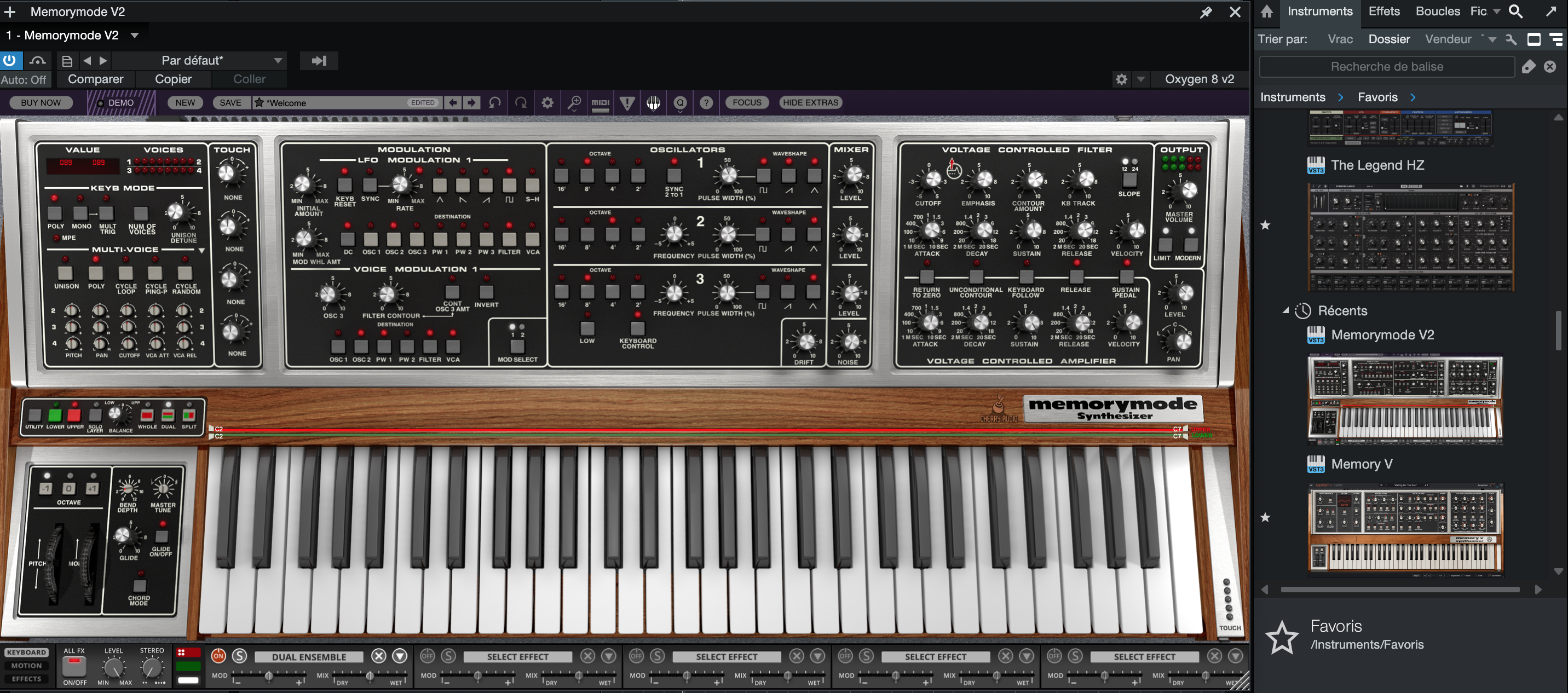Viewport: 1568px width, 693px height.
Task: Click the HIDE EXTRAS button
Action: pyautogui.click(x=810, y=102)
